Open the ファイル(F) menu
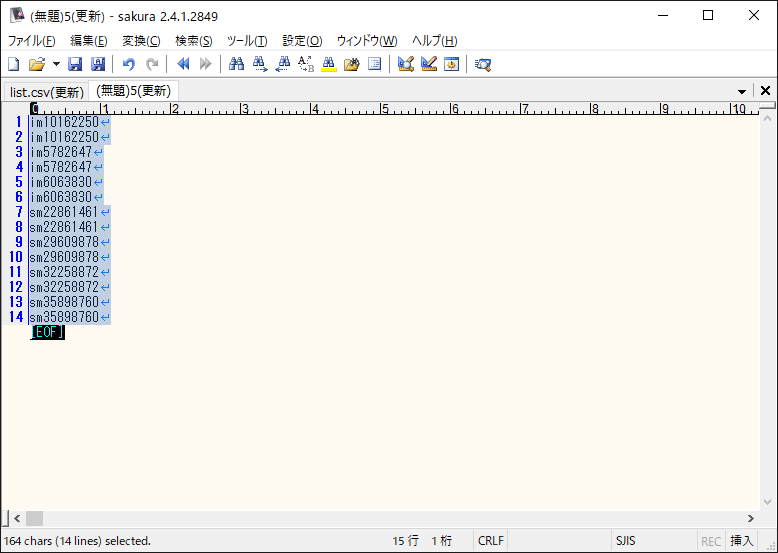This screenshot has width=778, height=553. 32,41
